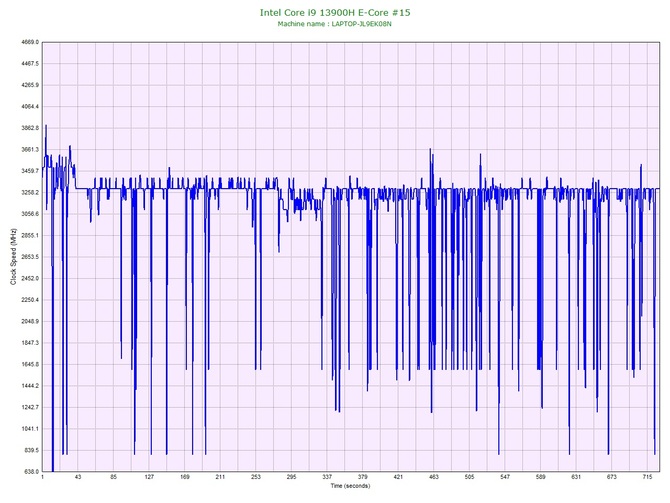Screen dimensions: 670x503
Task: Click the 127 time-axis tick label
Action: coord(149,477)
